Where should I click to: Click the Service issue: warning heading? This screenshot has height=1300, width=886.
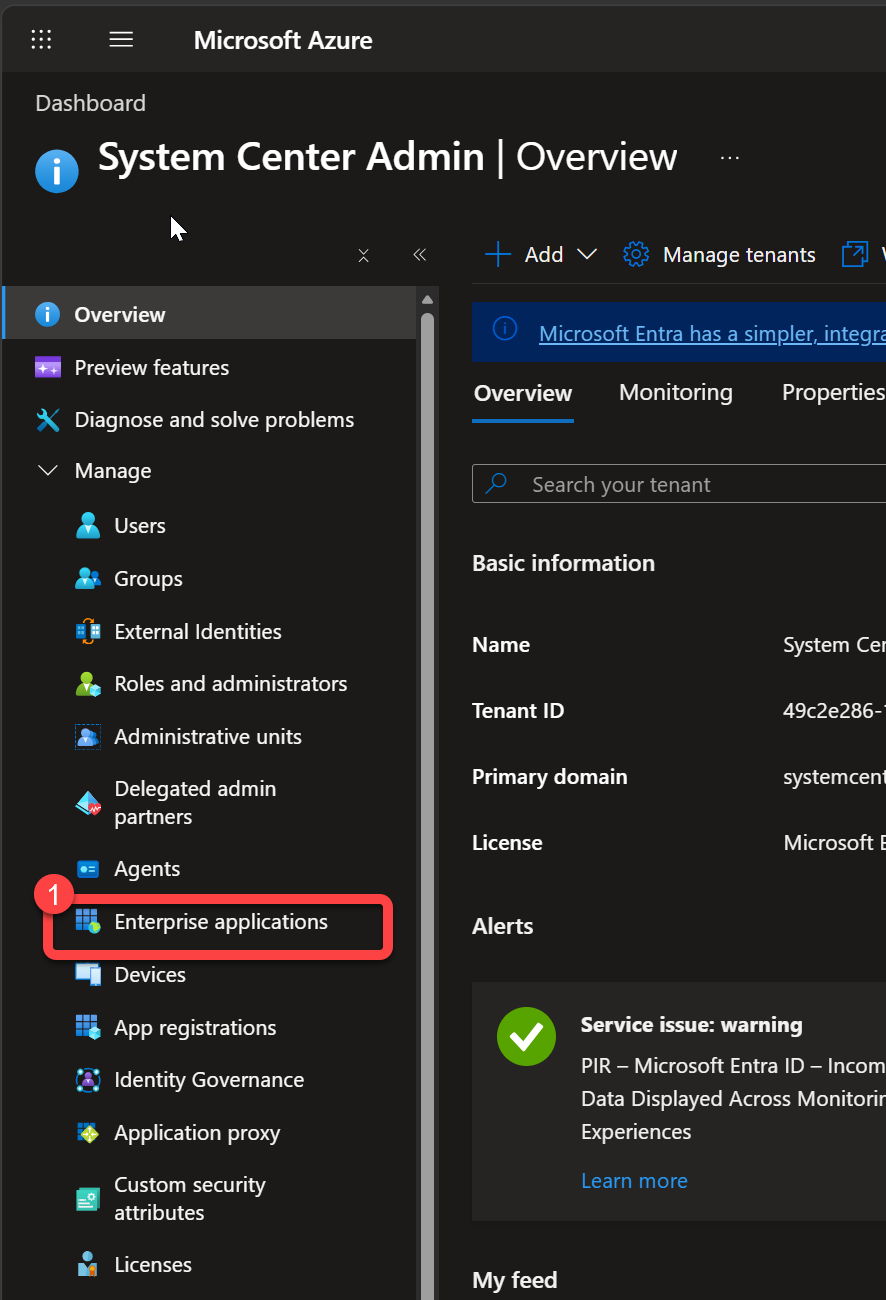(x=691, y=1025)
